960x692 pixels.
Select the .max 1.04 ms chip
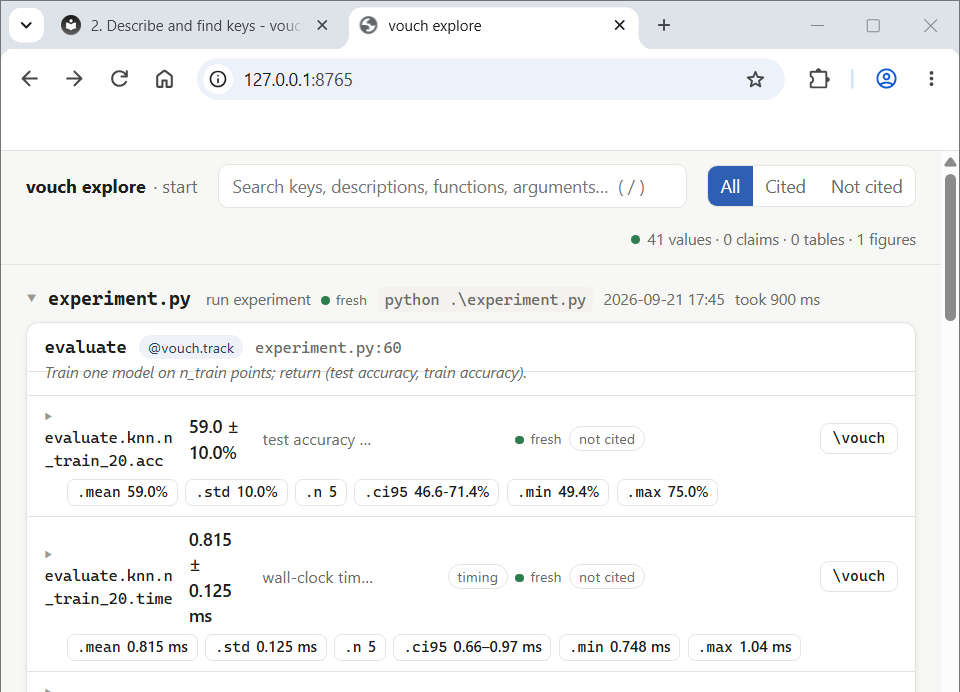[x=744, y=647]
